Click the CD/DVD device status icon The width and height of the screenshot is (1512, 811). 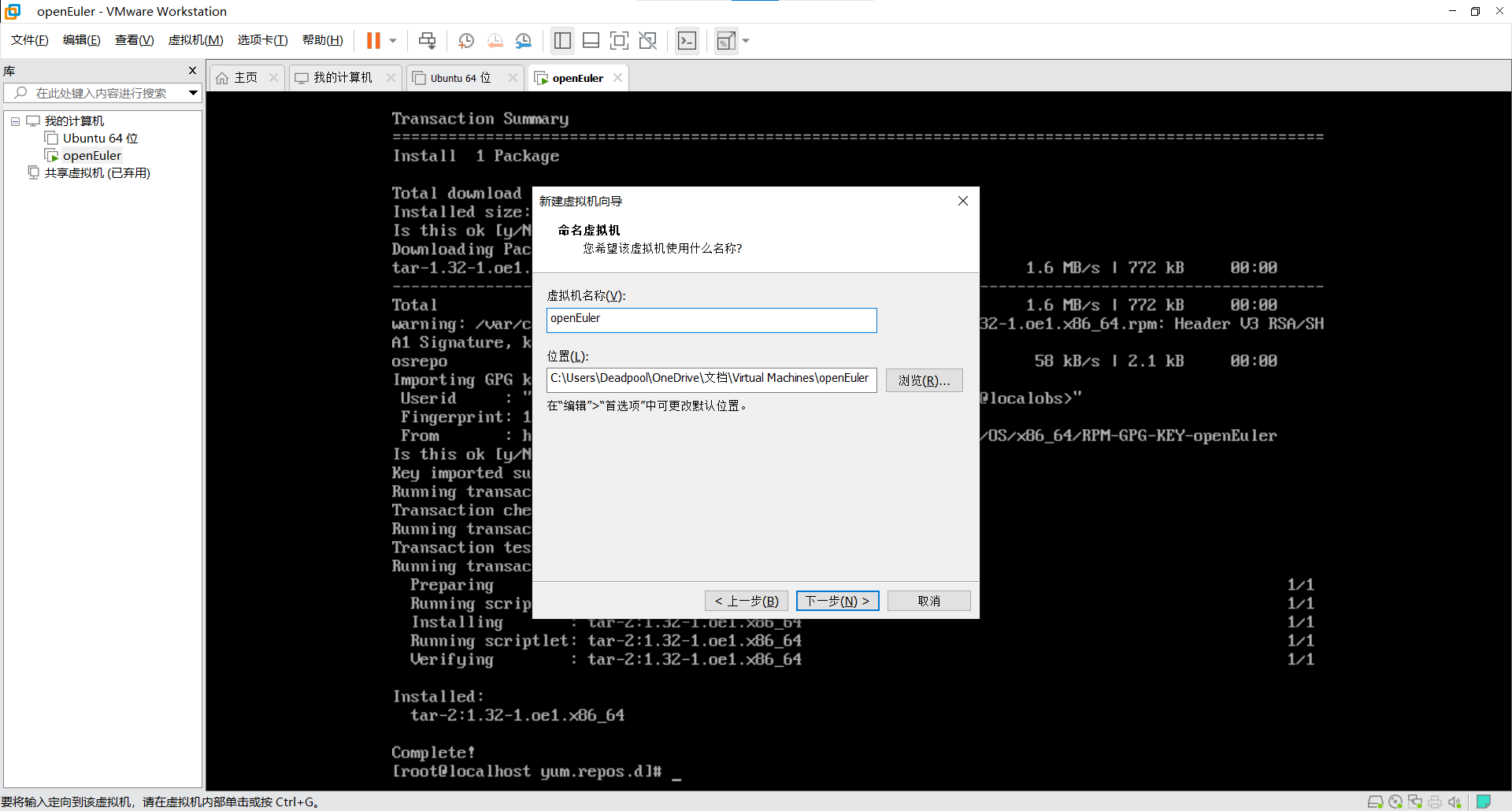tap(1395, 802)
